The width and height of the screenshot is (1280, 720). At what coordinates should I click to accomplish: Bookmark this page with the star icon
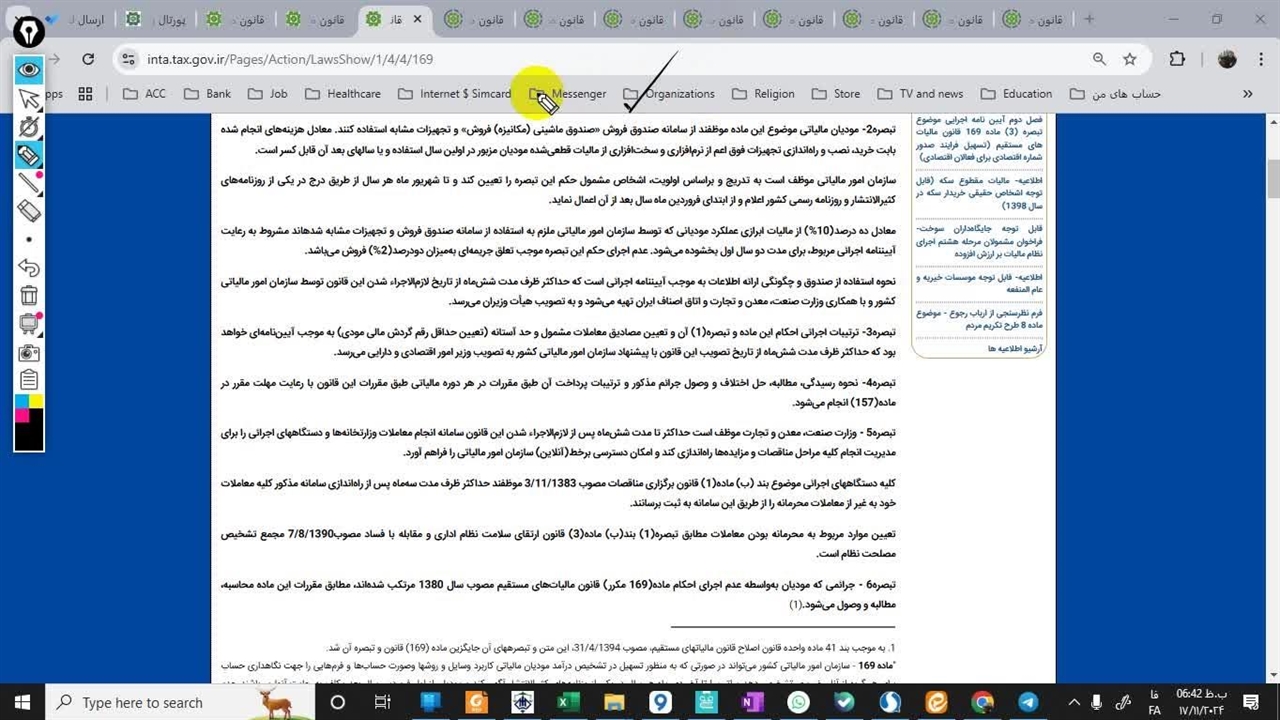click(x=1130, y=59)
